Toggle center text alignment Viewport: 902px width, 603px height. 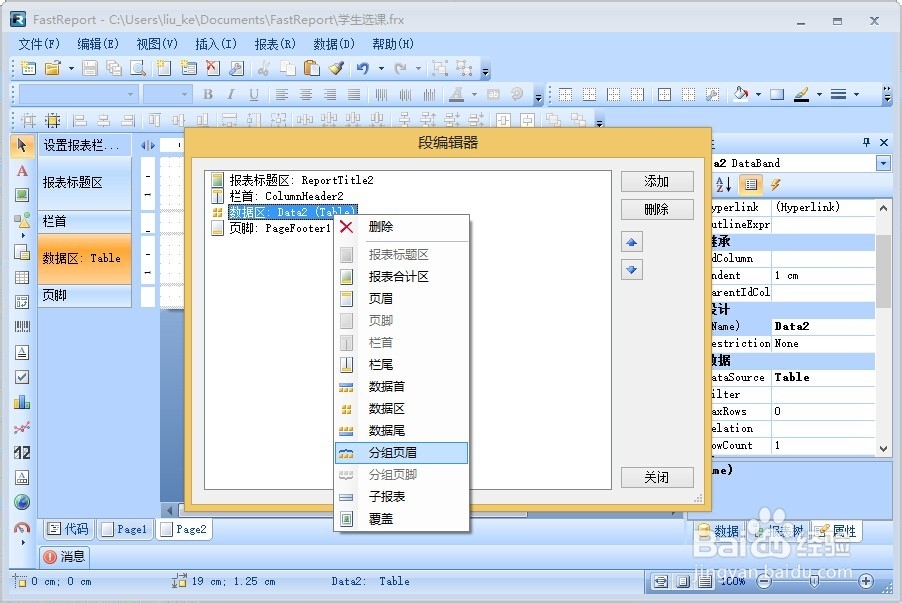coord(305,94)
